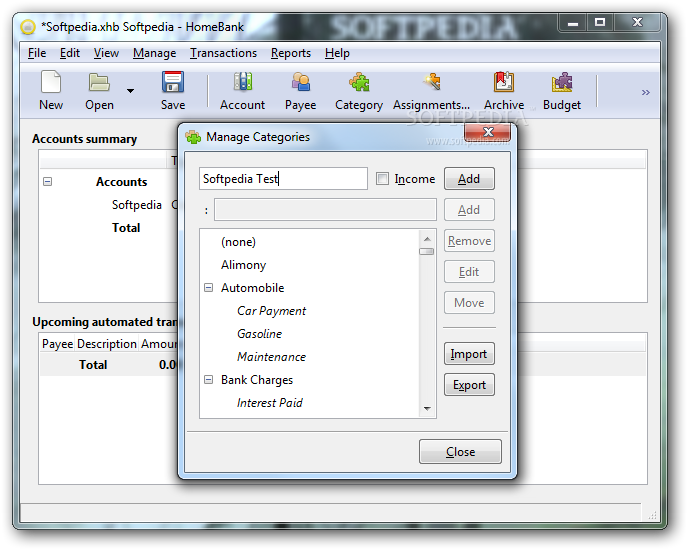Viewport: 688px width, 550px height.
Task: Click the Close button in Manage Categories
Action: (460, 452)
